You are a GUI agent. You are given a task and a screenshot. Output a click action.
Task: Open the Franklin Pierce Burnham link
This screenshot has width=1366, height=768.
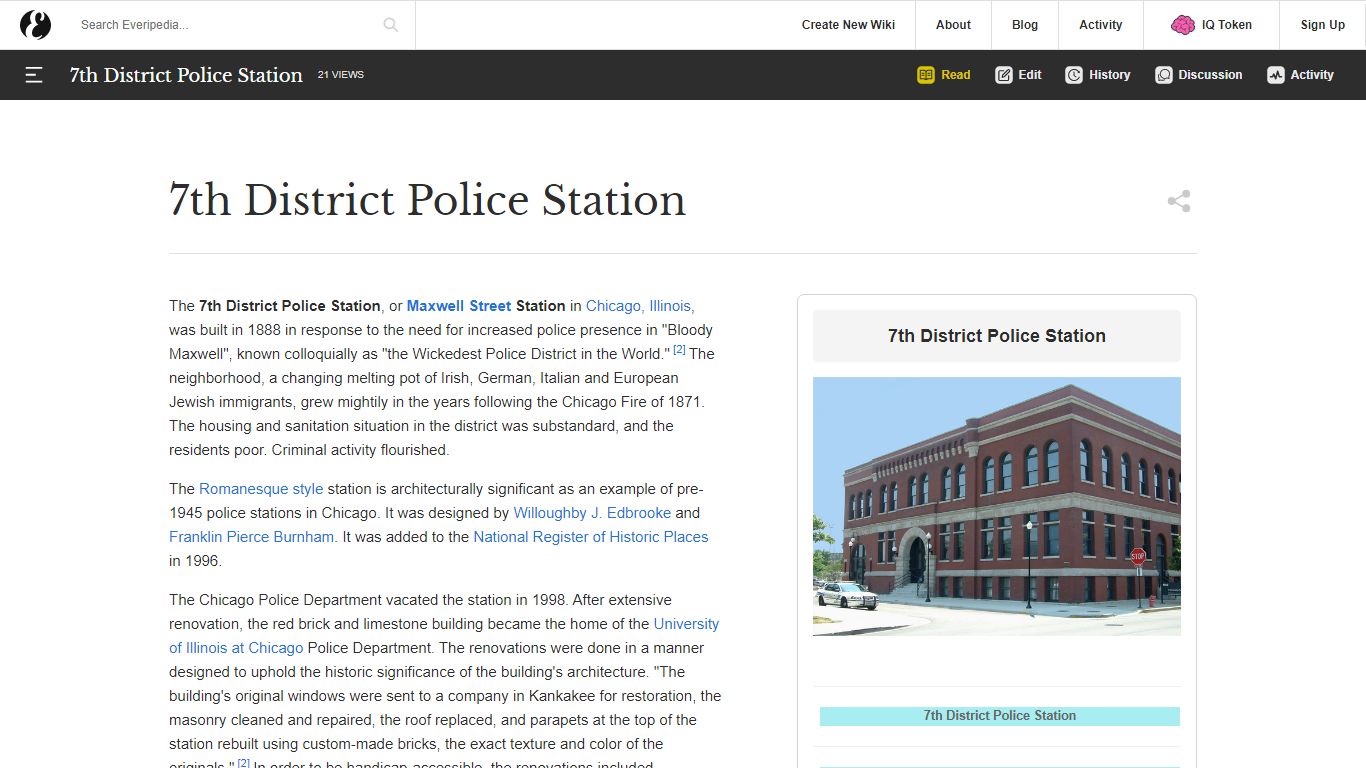[251, 537]
